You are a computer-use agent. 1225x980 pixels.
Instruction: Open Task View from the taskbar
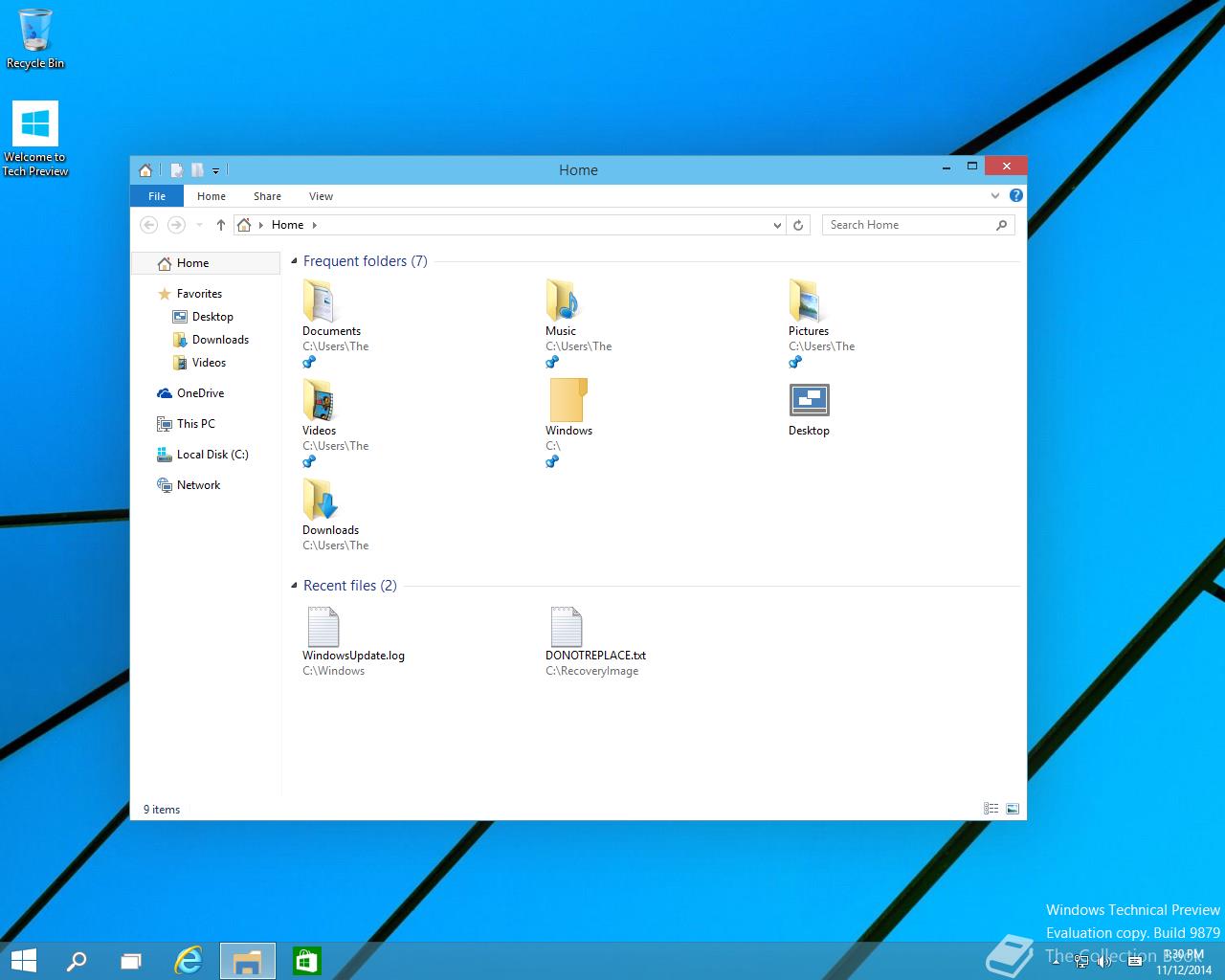click(x=131, y=961)
